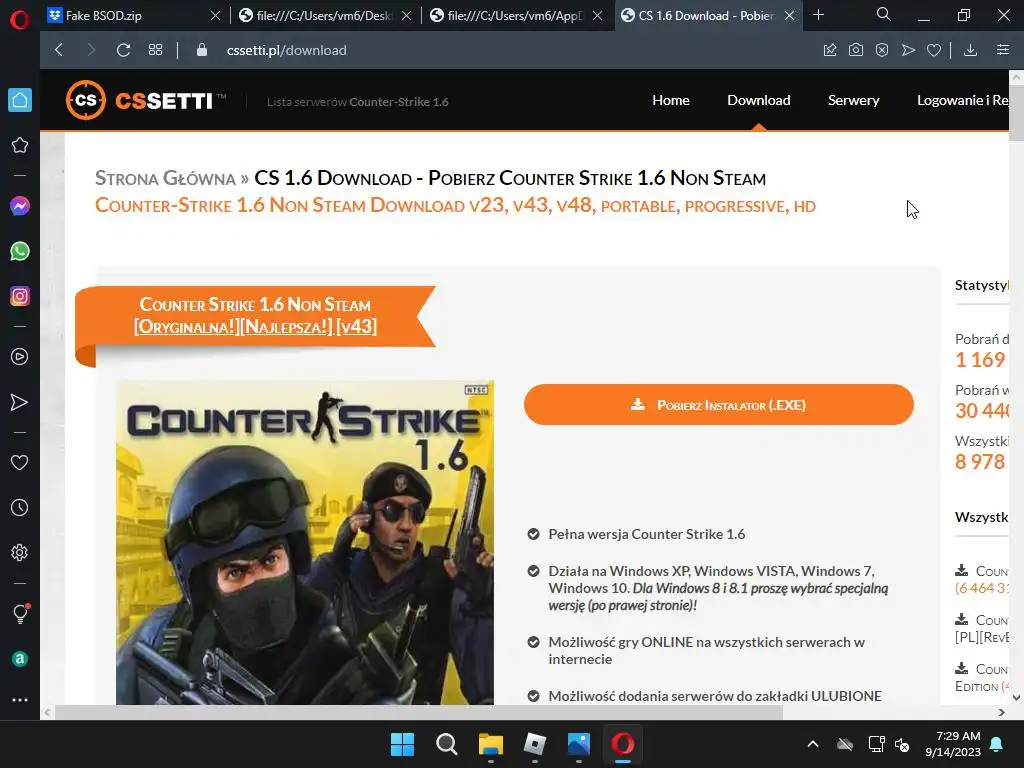
Task: Take a snapshot with the camera icon
Action: 856,50
